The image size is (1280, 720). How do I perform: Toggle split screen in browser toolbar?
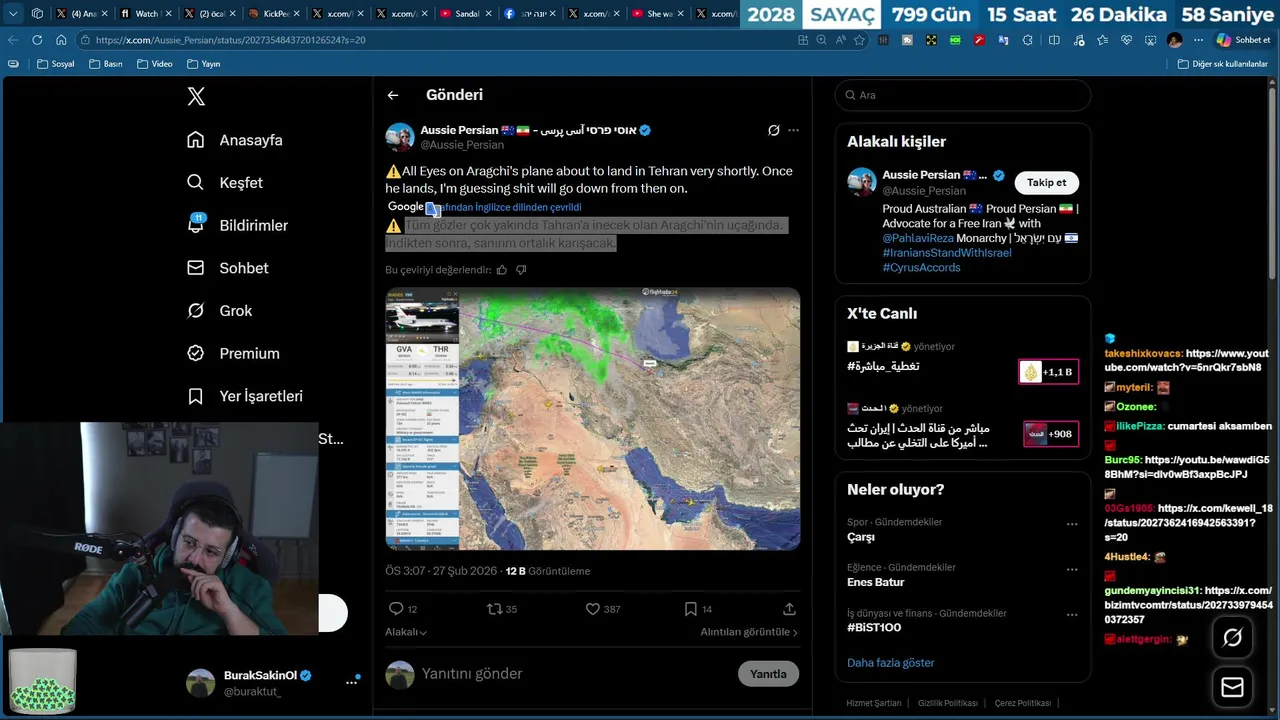[1054, 40]
